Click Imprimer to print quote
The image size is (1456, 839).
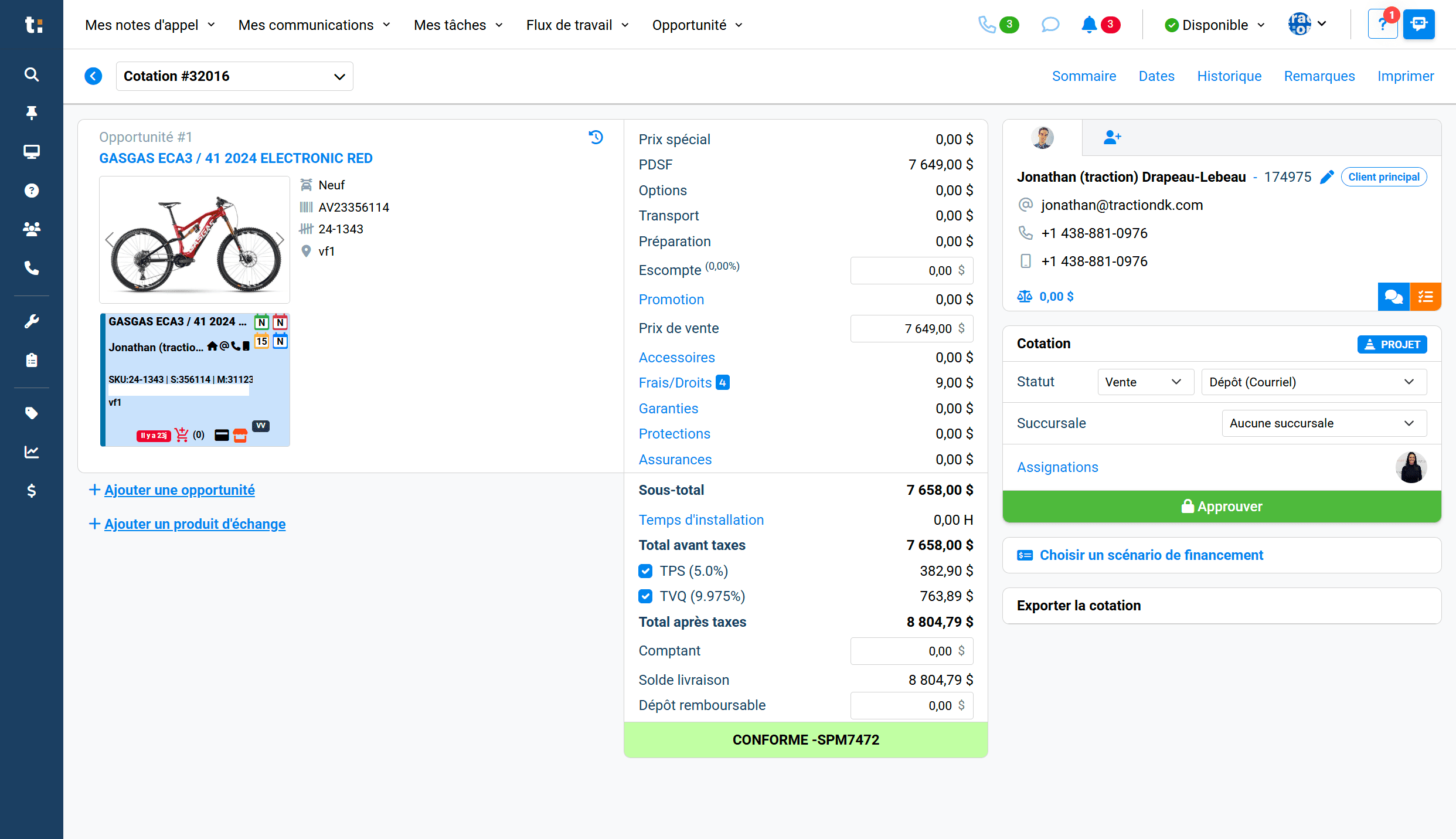(1406, 76)
